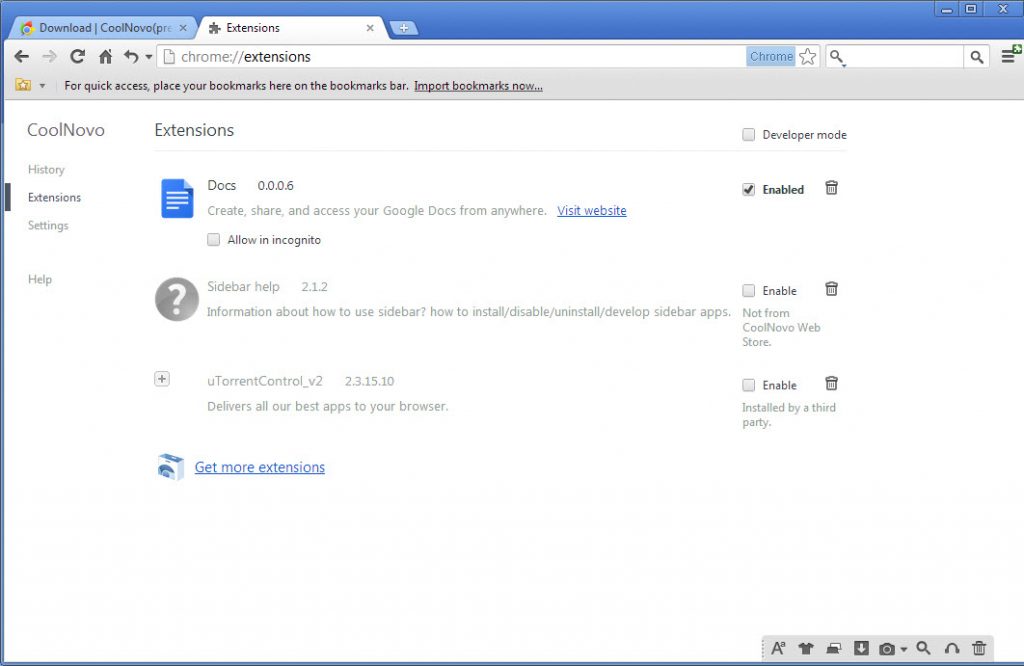Click the overlapping windows icon in bottom toolbar
This screenshot has height=666, width=1024.
(833, 648)
